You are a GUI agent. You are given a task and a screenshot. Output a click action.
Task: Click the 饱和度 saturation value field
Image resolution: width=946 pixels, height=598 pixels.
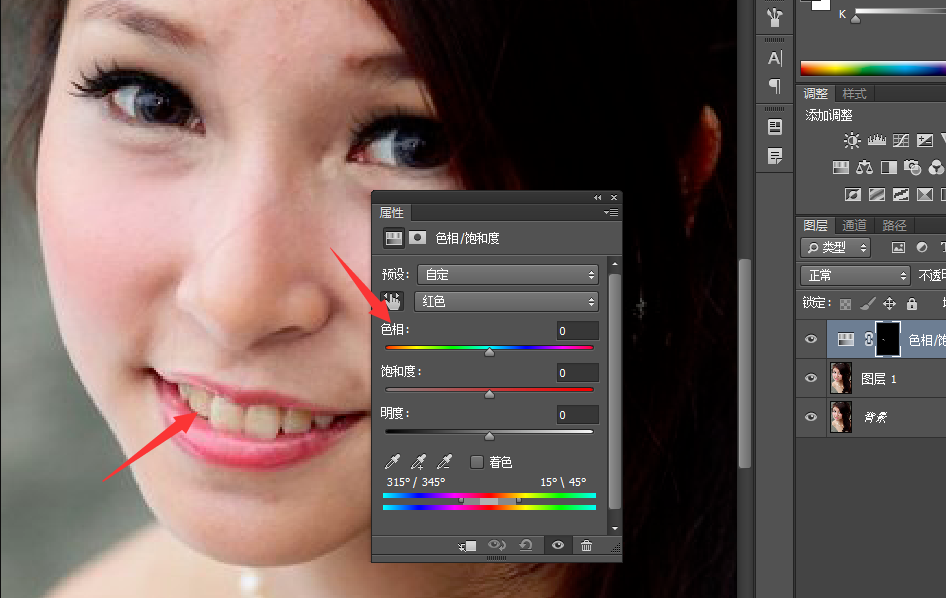(577, 373)
